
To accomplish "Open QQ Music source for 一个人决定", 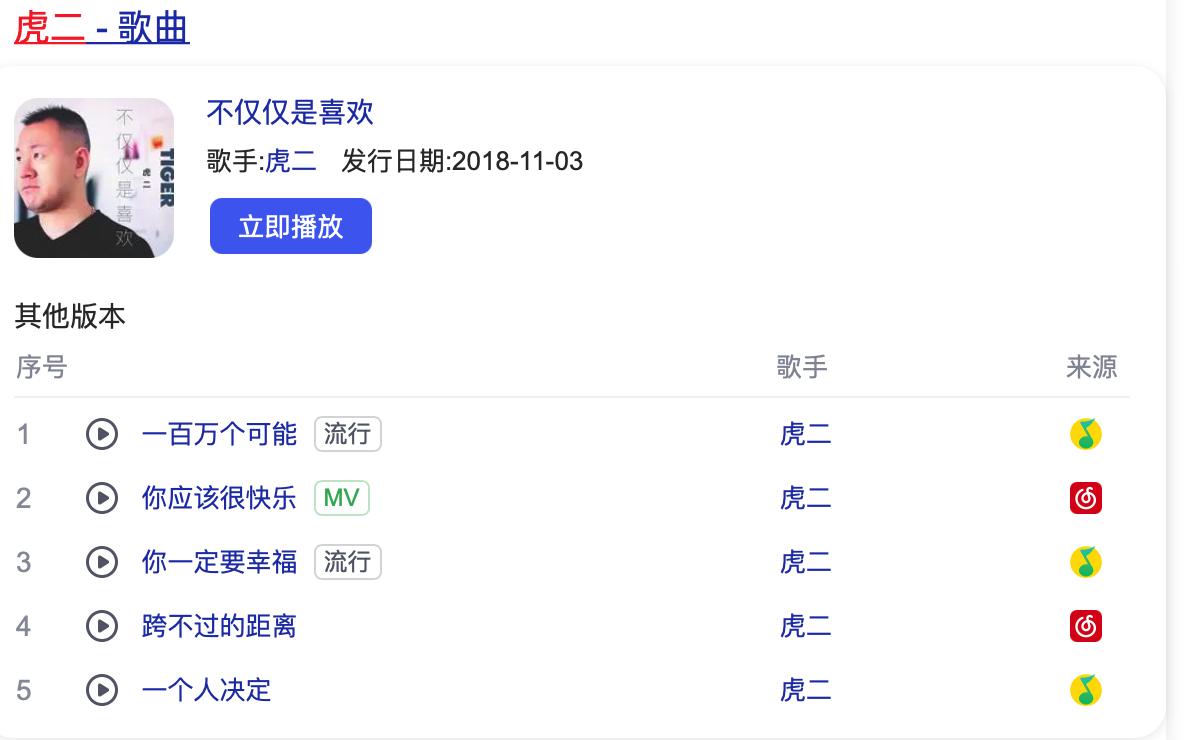I will [x=1085, y=690].
